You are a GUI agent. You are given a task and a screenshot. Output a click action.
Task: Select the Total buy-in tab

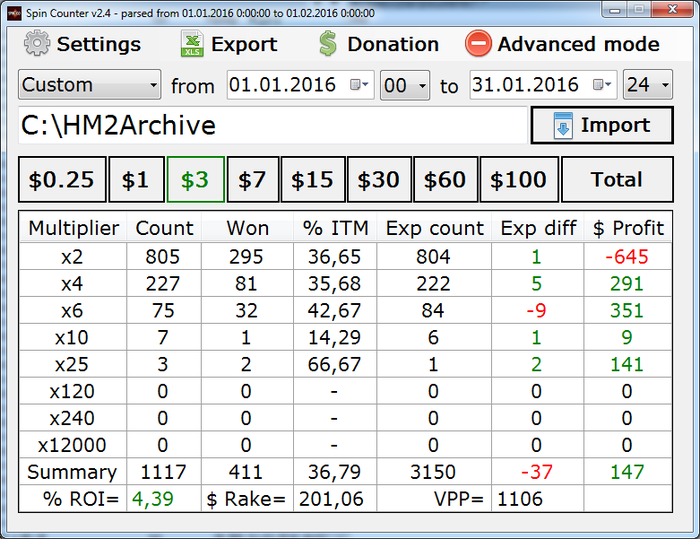617,180
